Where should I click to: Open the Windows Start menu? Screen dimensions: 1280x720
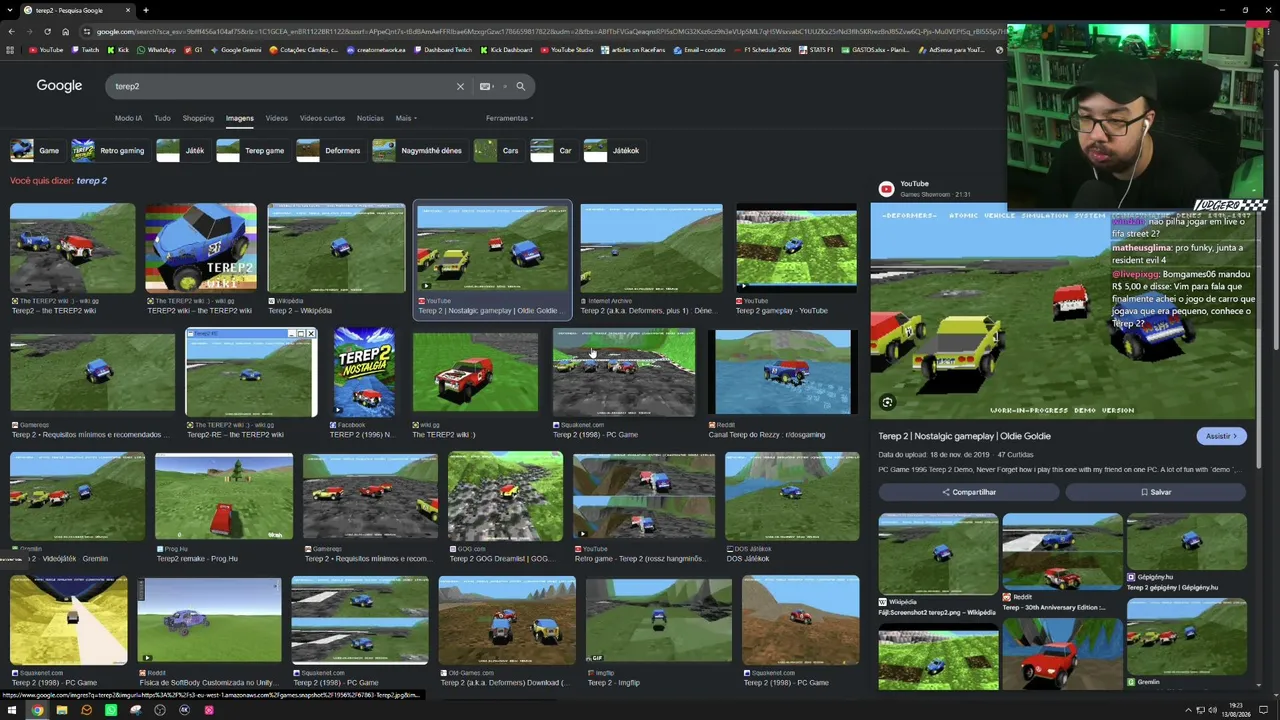[12, 710]
